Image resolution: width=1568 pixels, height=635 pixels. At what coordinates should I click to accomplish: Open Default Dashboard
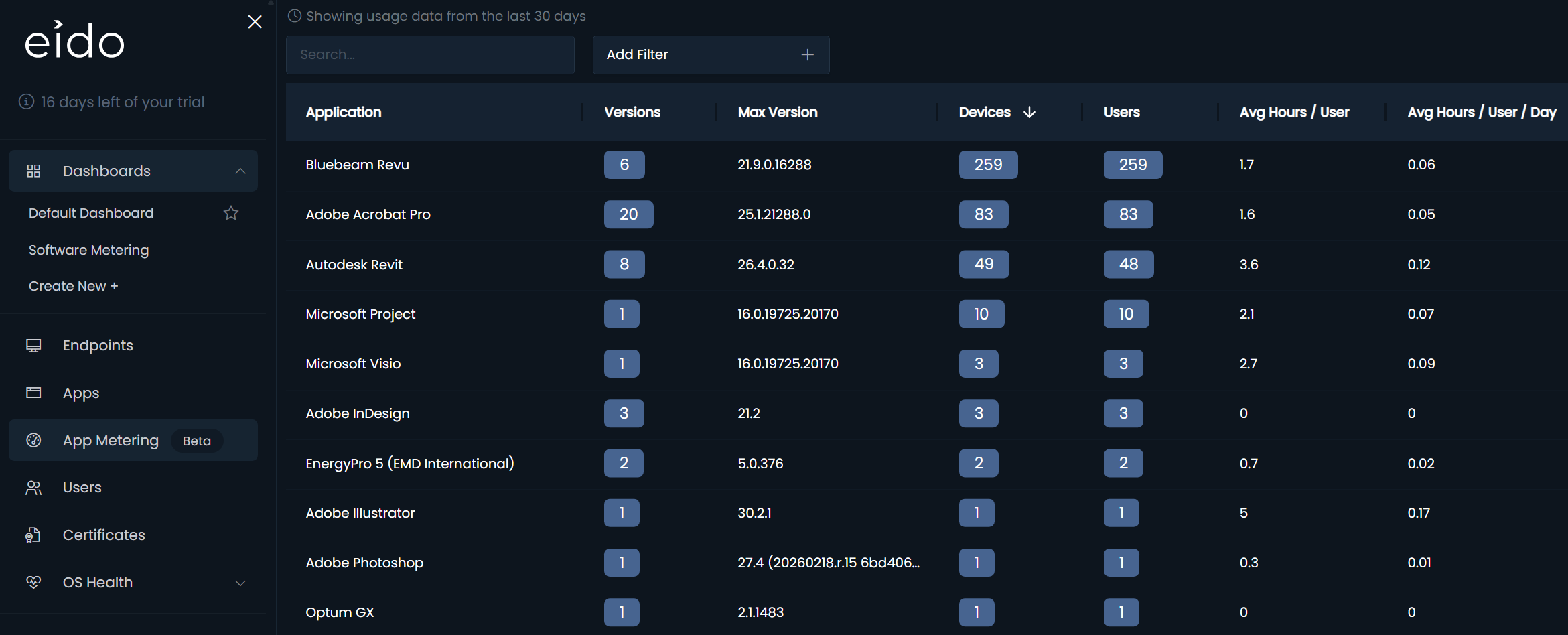(x=91, y=213)
